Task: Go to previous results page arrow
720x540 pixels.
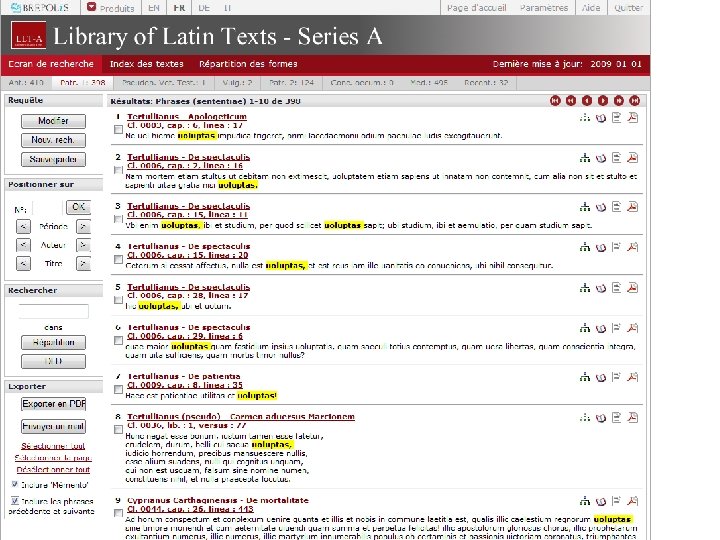Action: click(587, 101)
